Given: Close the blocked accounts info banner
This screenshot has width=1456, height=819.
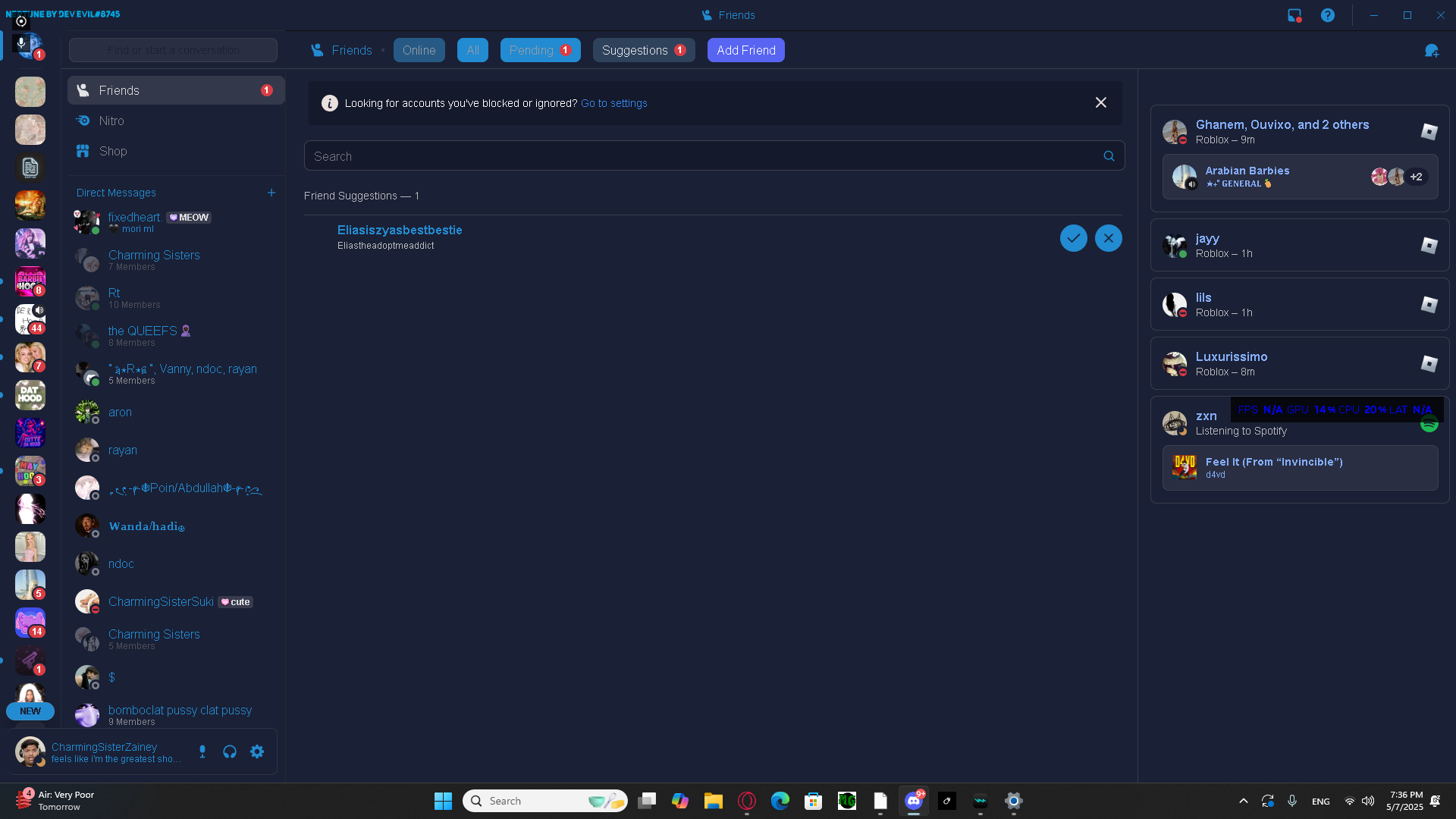Looking at the screenshot, I should click(x=1100, y=102).
